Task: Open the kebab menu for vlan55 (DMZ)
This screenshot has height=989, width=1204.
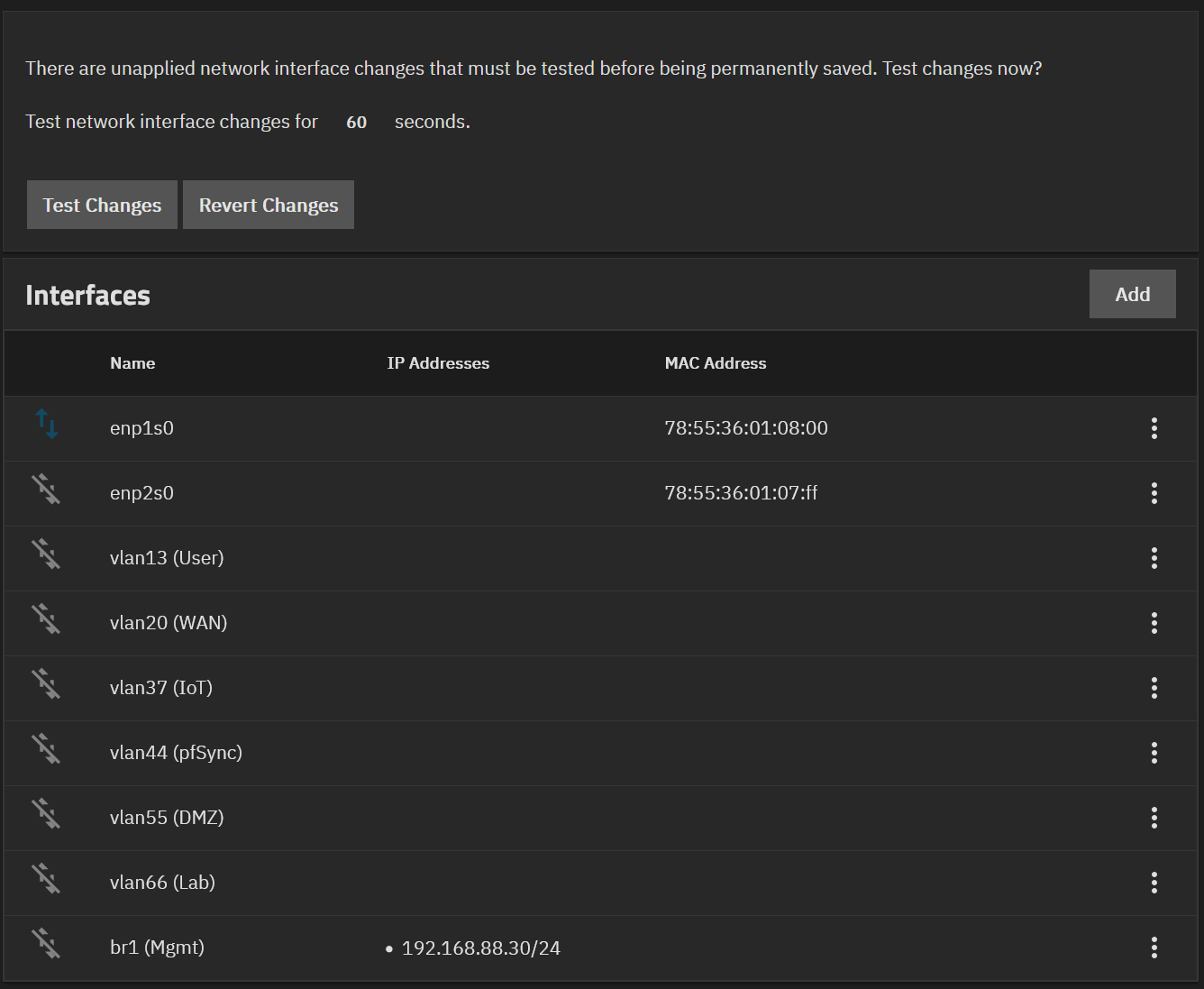Action: [1154, 818]
